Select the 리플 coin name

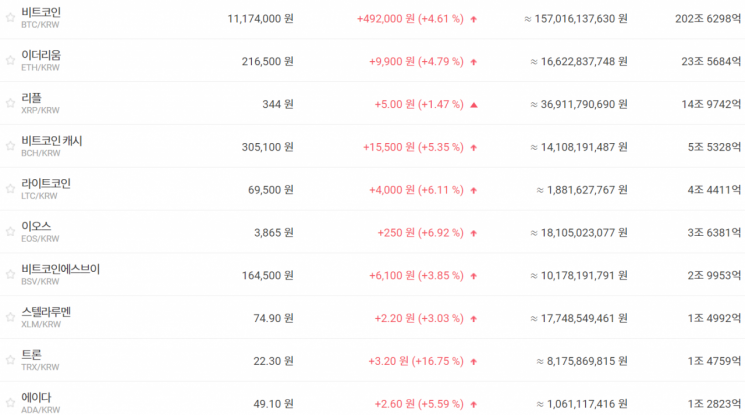pos(31,98)
